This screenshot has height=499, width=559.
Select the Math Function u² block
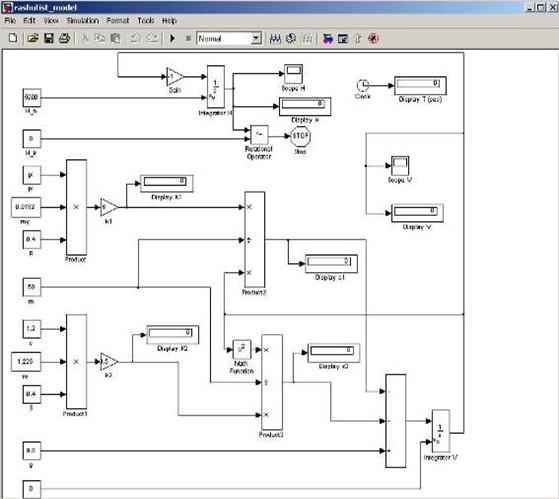tap(242, 349)
